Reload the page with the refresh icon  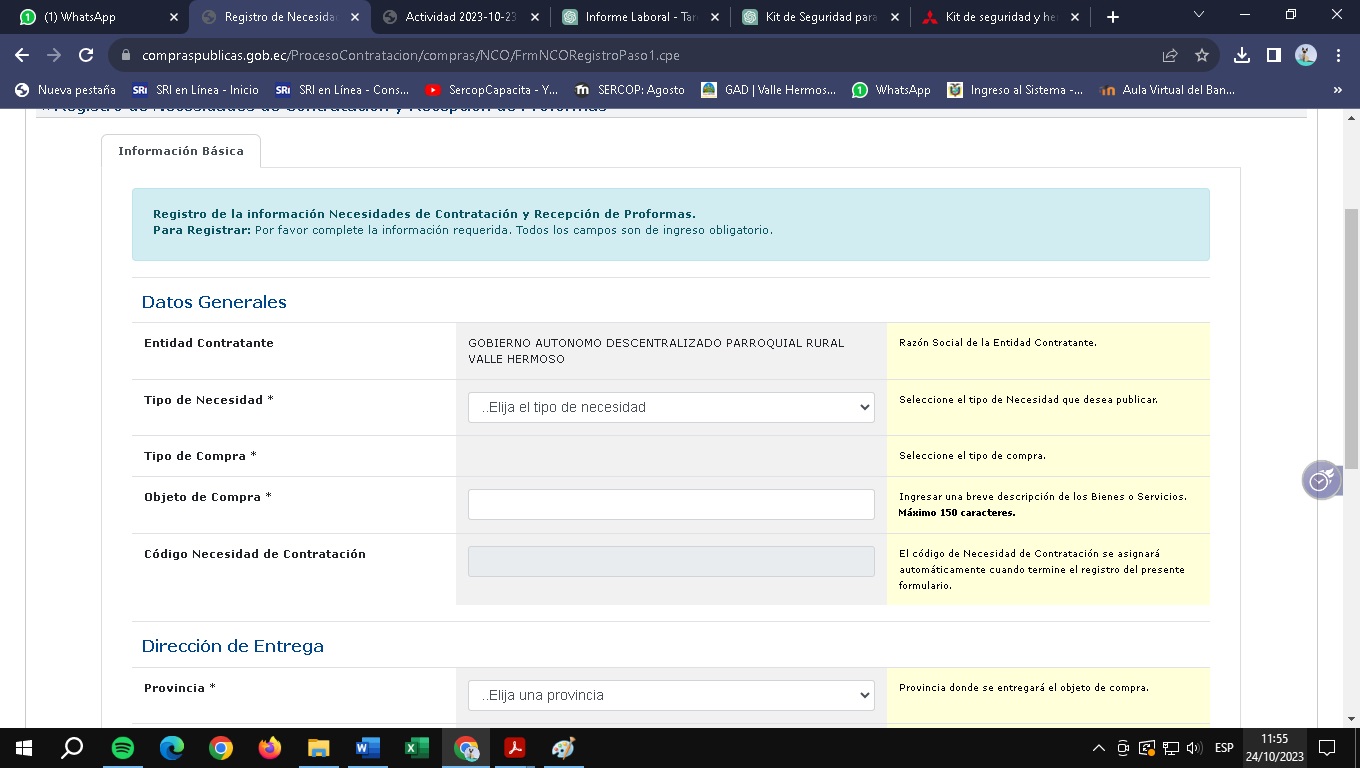(x=86, y=56)
